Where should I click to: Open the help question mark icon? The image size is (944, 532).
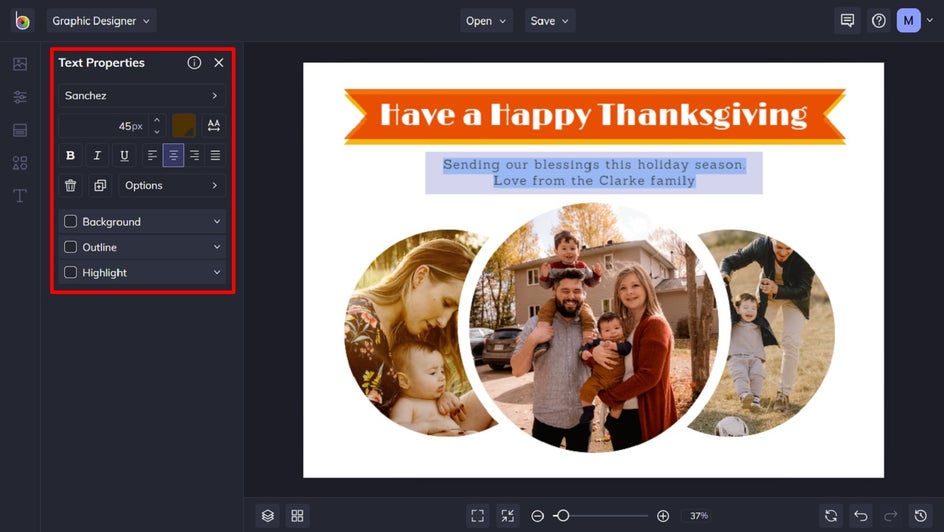[879, 20]
